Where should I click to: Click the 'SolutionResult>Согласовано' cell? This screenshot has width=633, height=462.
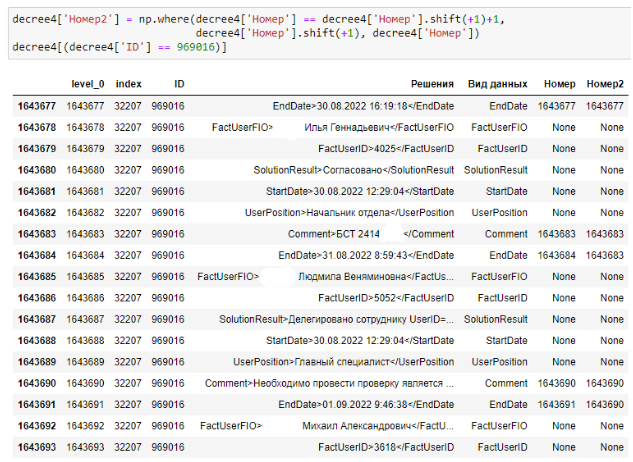(x=379, y=170)
